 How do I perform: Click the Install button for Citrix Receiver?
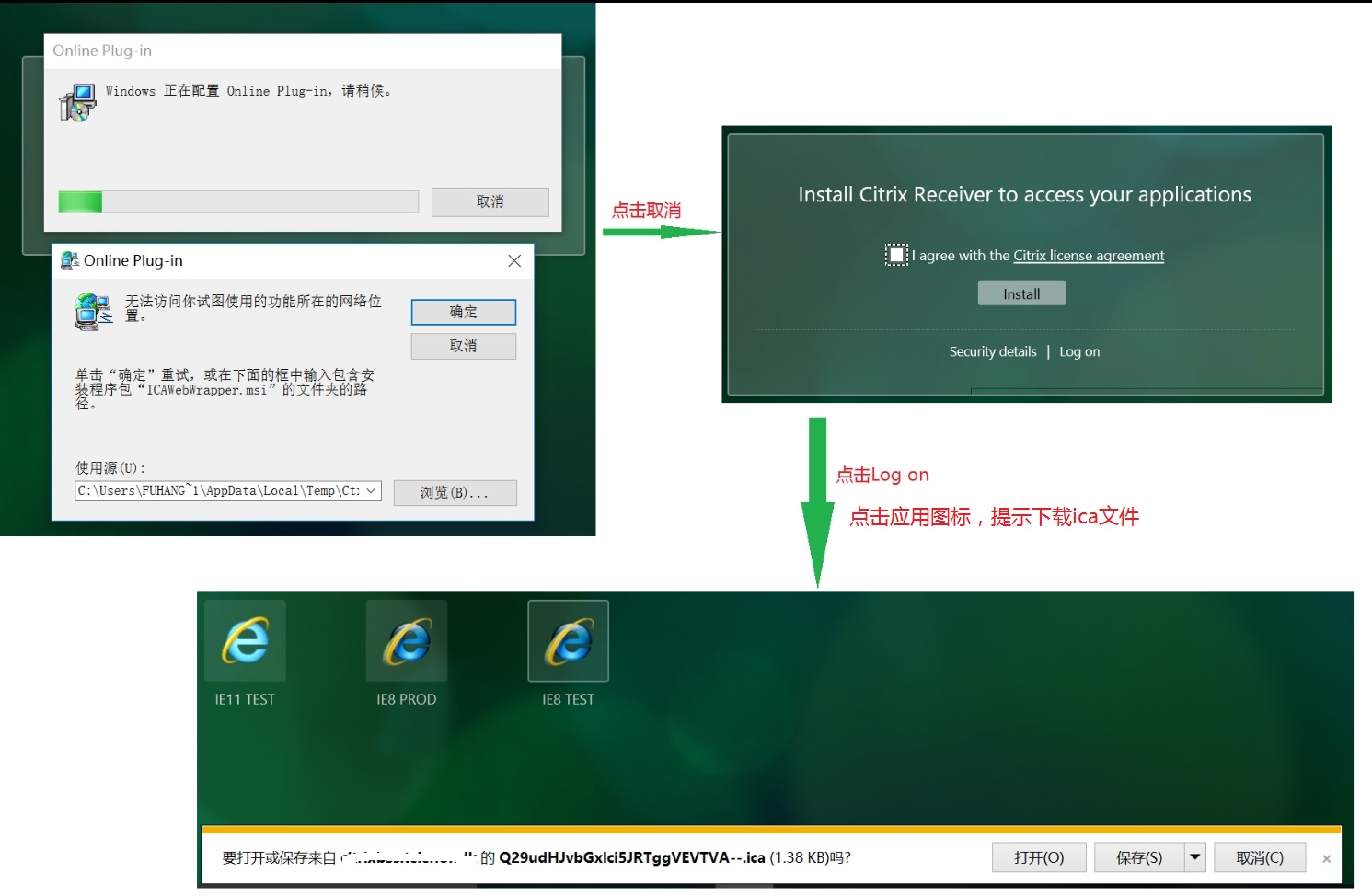click(x=1021, y=293)
